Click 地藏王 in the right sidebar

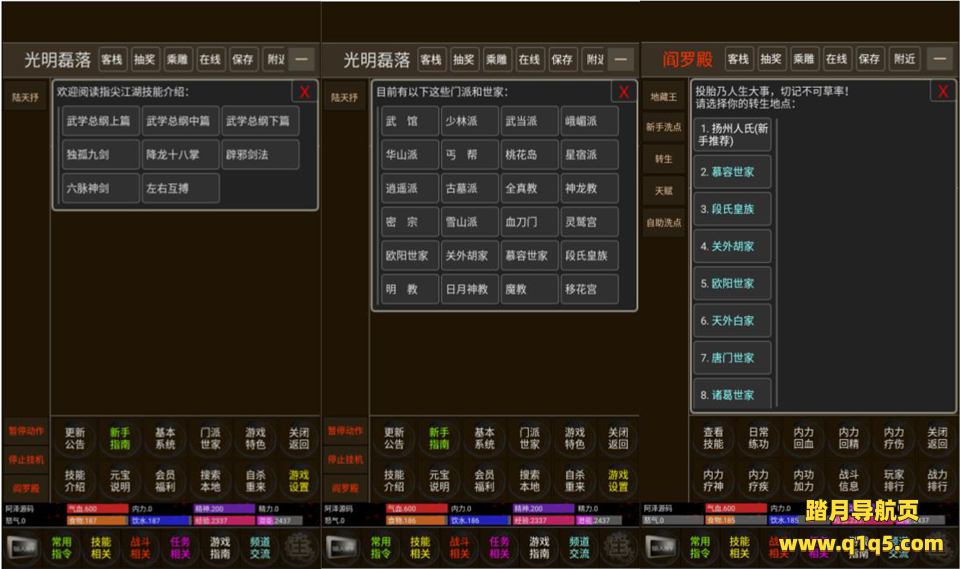[x=664, y=97]
